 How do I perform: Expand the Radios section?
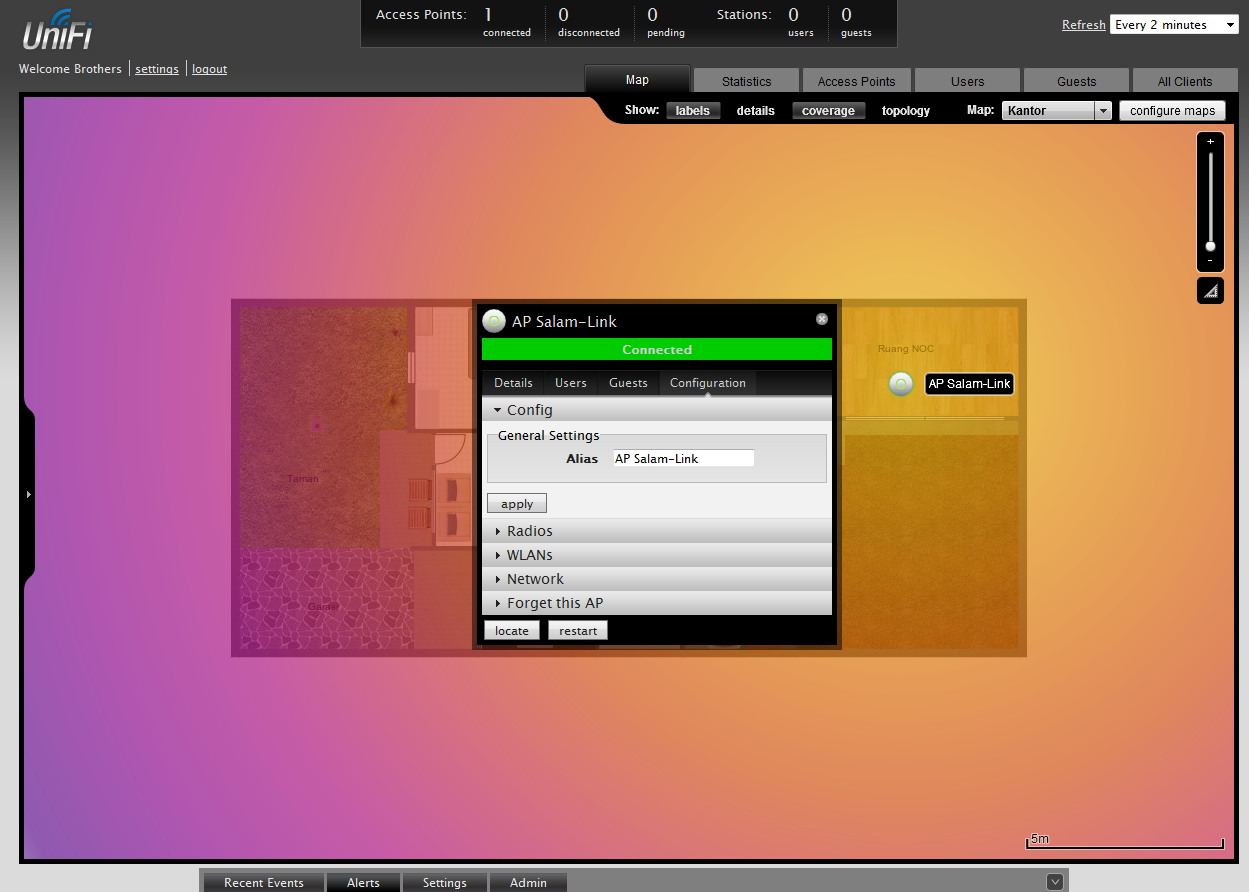[657, 531]
